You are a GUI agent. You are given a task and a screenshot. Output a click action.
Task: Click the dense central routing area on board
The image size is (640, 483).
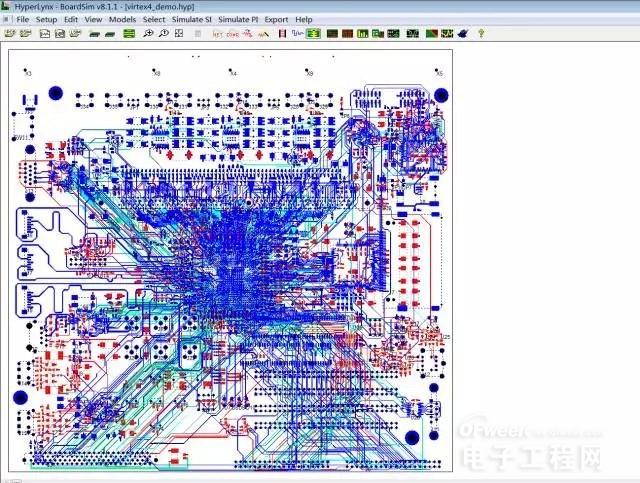point(230,250)
